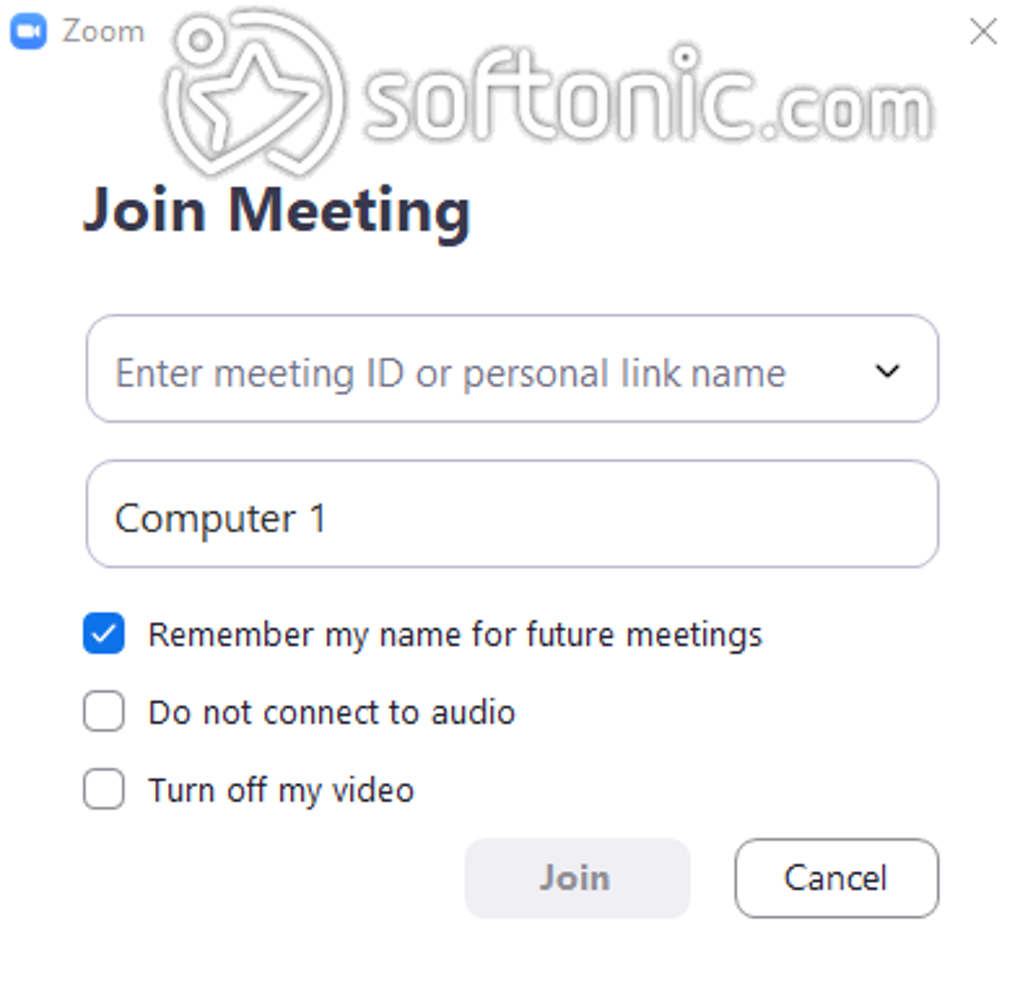Click the placeholder text Enter meeting ID
Viewport: 1020px width, 999px height.
[450, 374]
